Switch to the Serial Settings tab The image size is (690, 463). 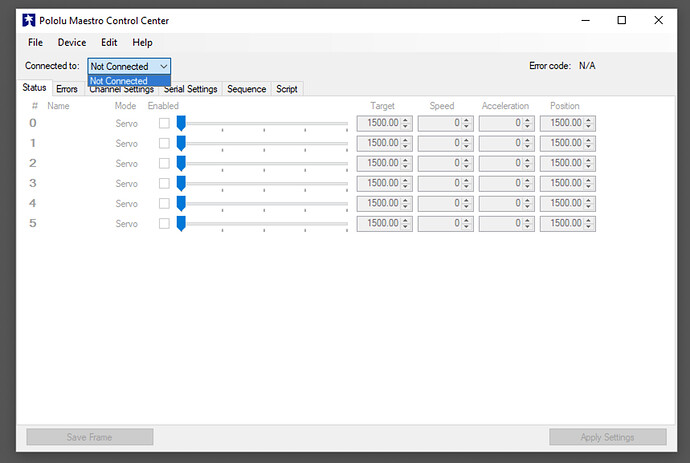(x=190, y=89)
